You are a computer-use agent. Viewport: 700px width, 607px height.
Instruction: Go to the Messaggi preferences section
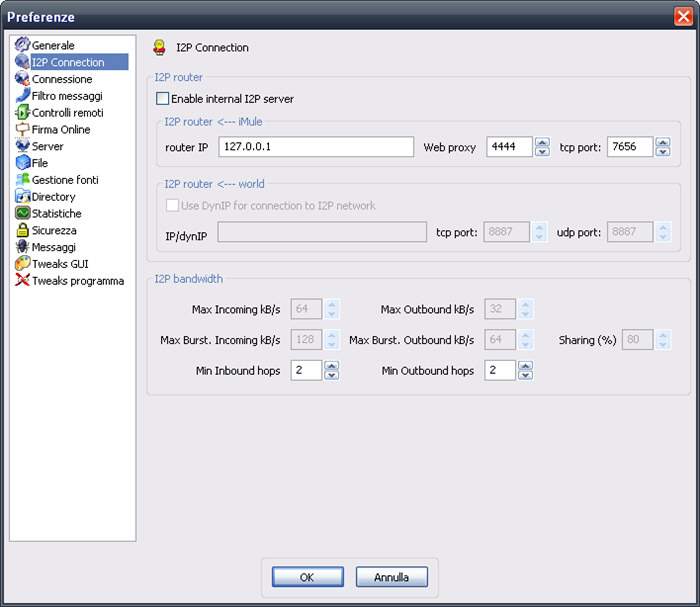tap(55, 247)
